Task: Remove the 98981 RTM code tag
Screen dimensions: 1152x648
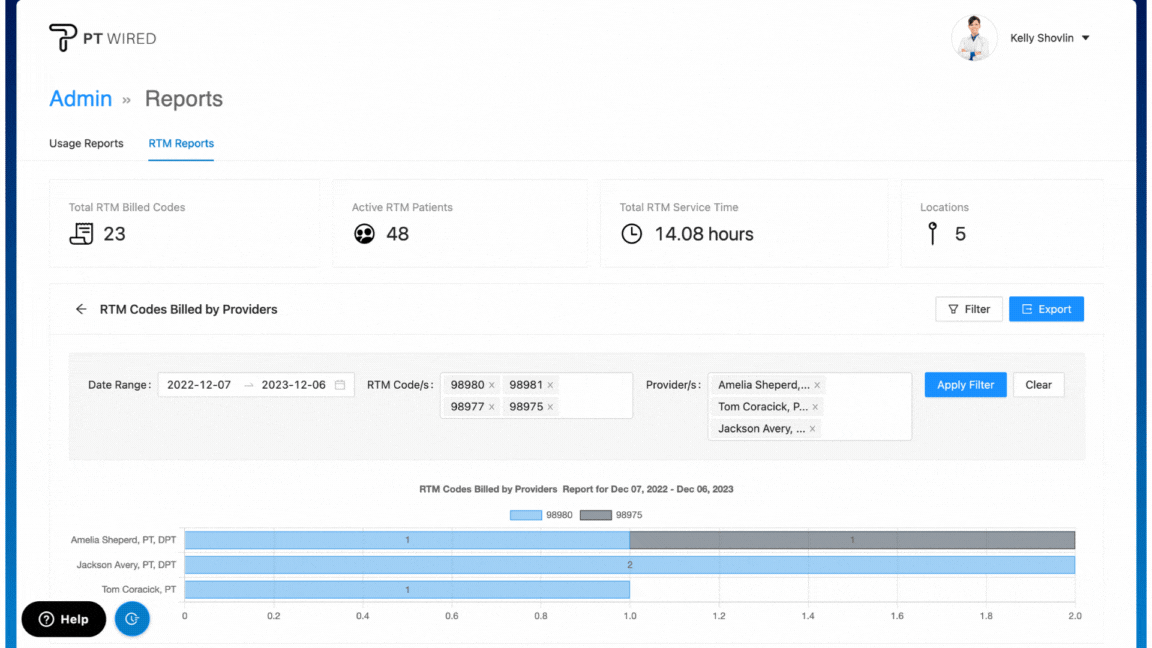Action: click(550, 385)
